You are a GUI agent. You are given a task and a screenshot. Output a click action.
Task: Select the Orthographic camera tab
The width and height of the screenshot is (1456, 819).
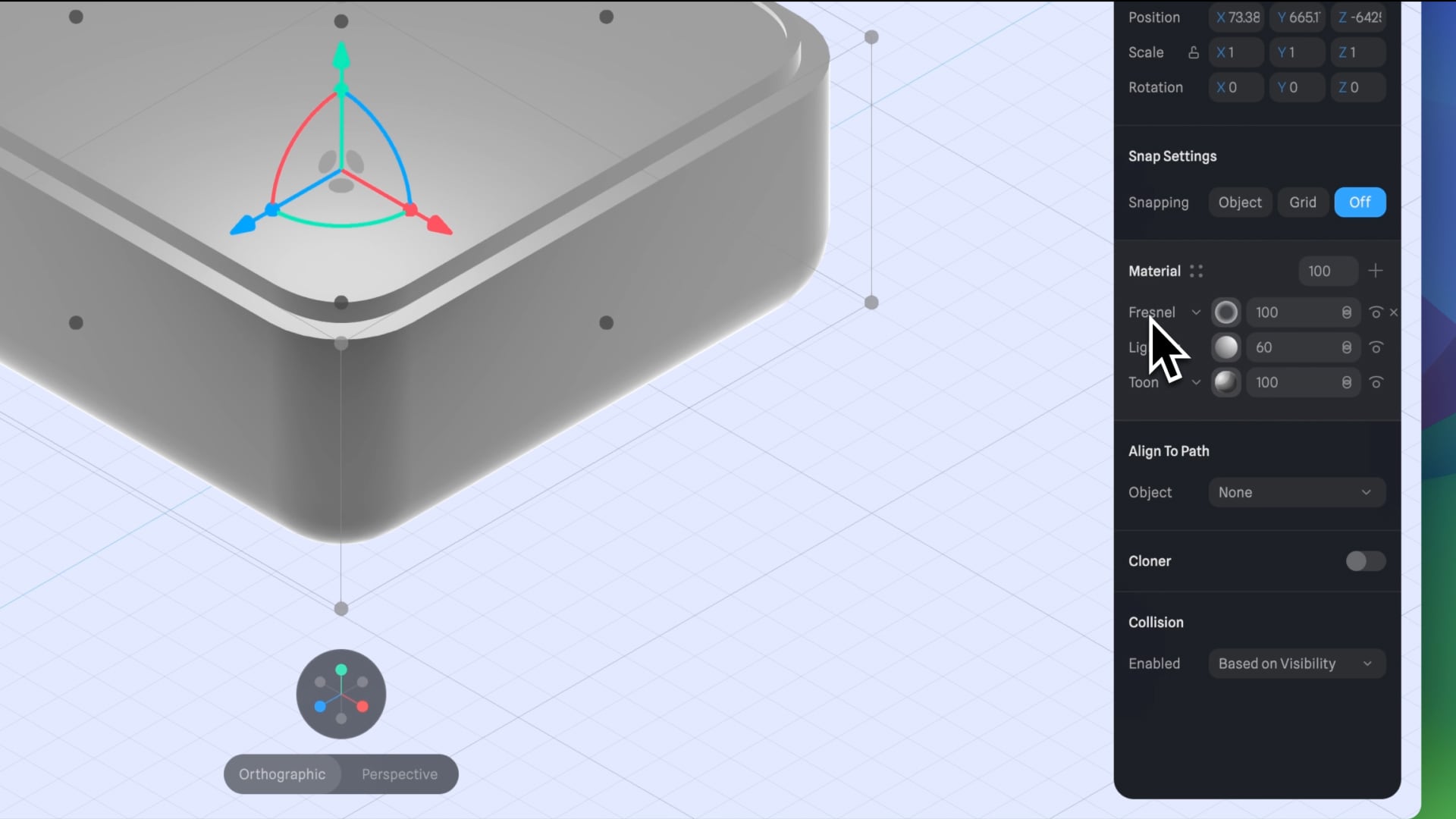(282, 774)
